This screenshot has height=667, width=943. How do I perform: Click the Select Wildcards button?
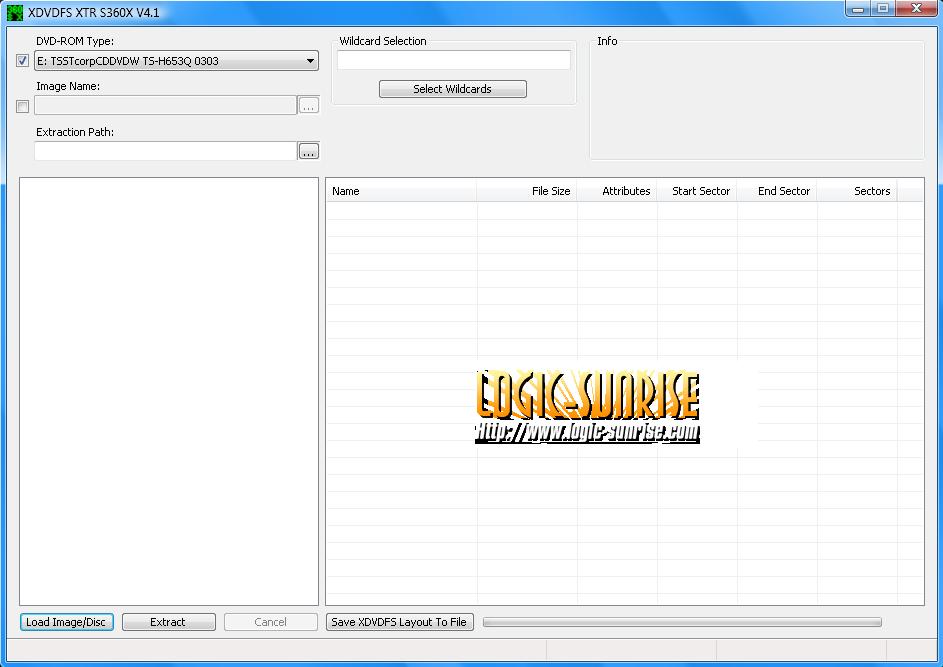point(453,89)
